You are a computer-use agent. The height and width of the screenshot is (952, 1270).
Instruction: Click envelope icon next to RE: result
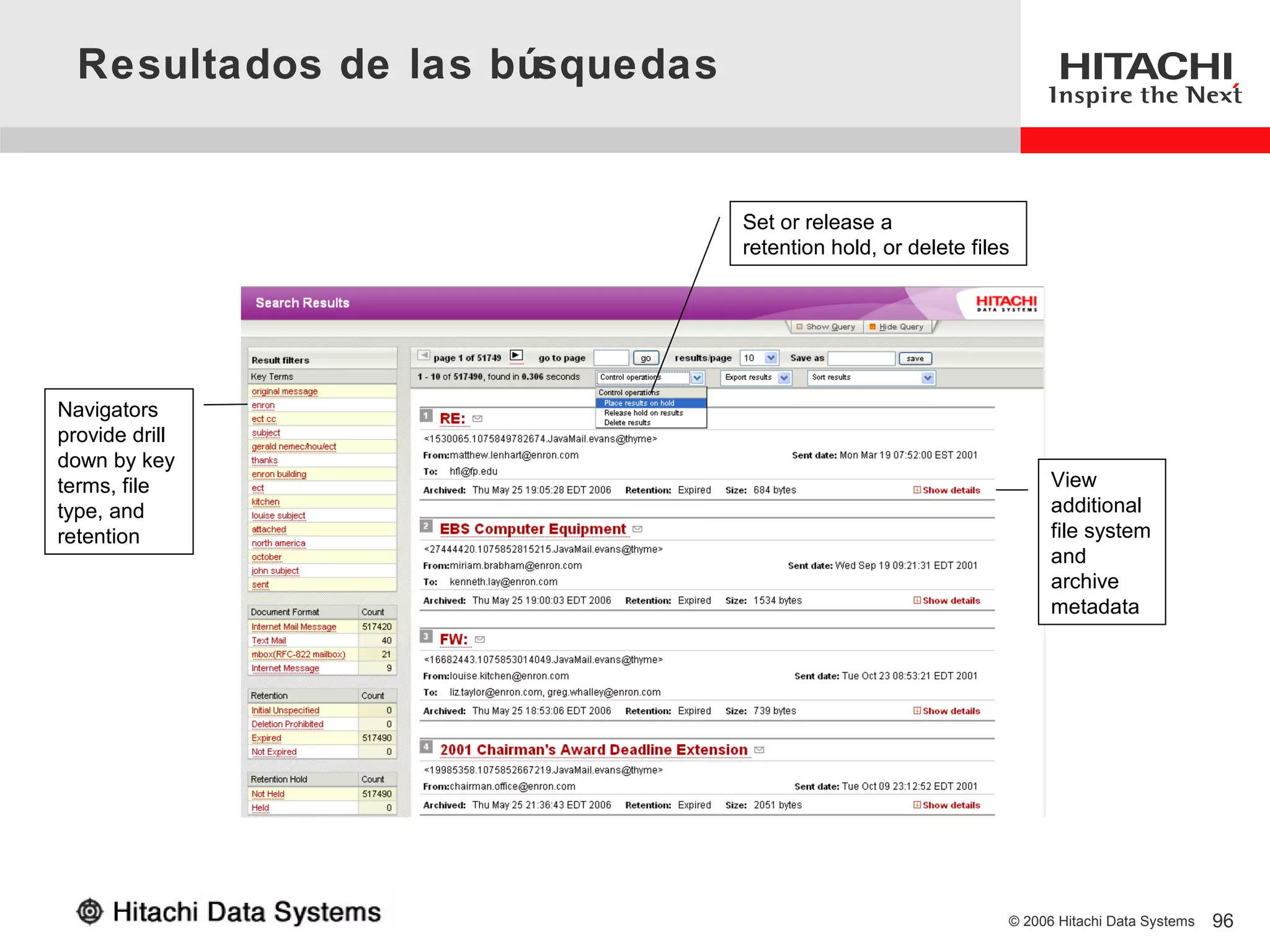point(477,419)
